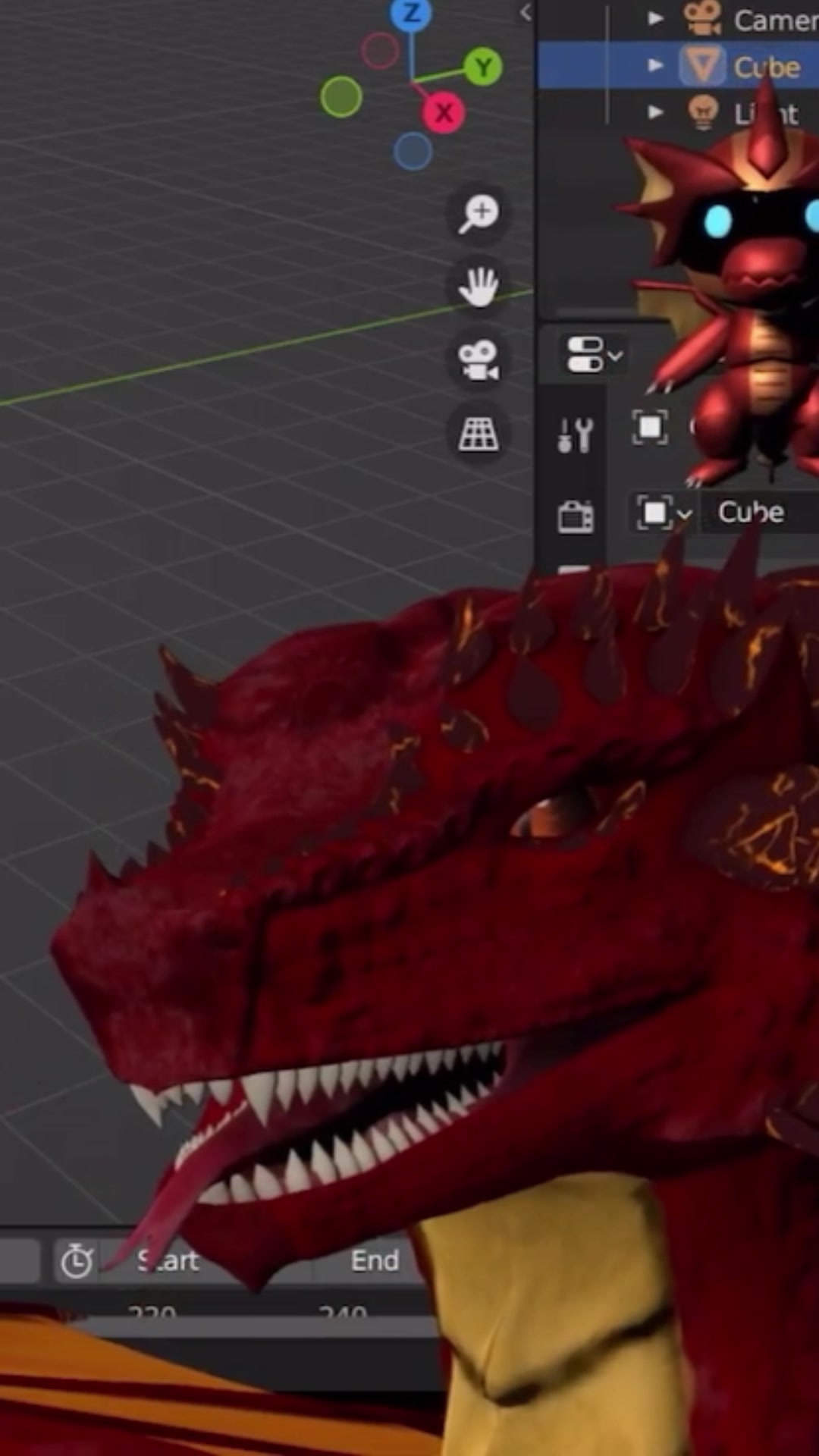Click the Start frame field in the timeline
Image resolution: width=819 pixels, height=1456 pixels.
coord(205,1261)
